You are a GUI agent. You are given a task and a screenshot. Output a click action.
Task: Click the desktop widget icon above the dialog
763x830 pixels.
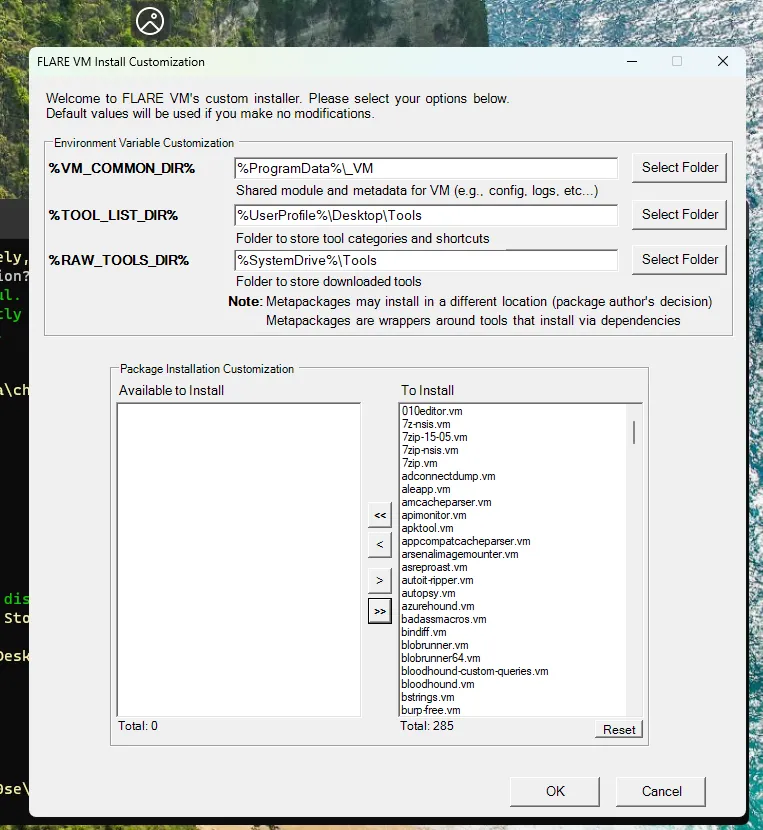point(150,21)
